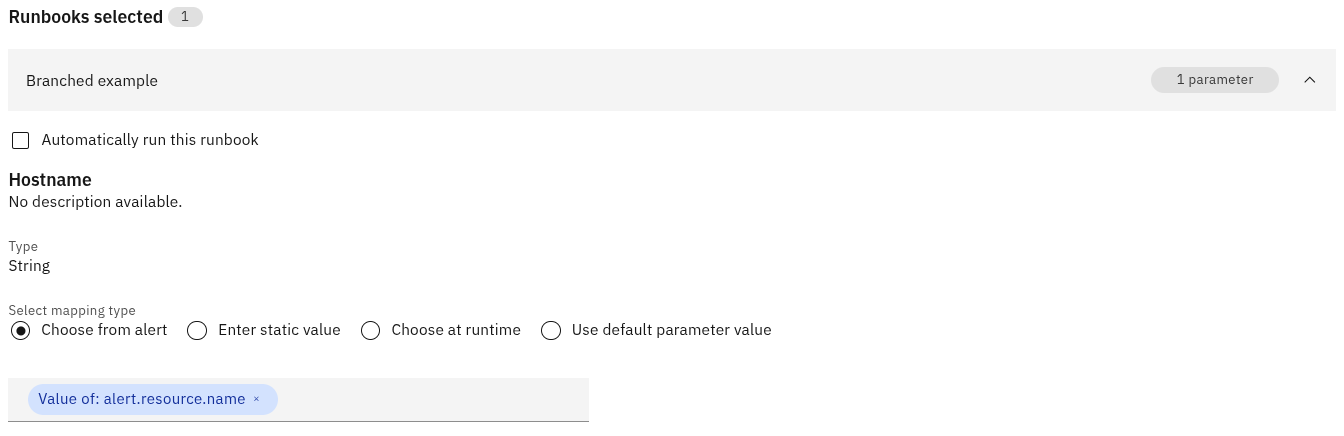Click the String type value
This screenshot has height=436, width=1344.
coord(29,266)
